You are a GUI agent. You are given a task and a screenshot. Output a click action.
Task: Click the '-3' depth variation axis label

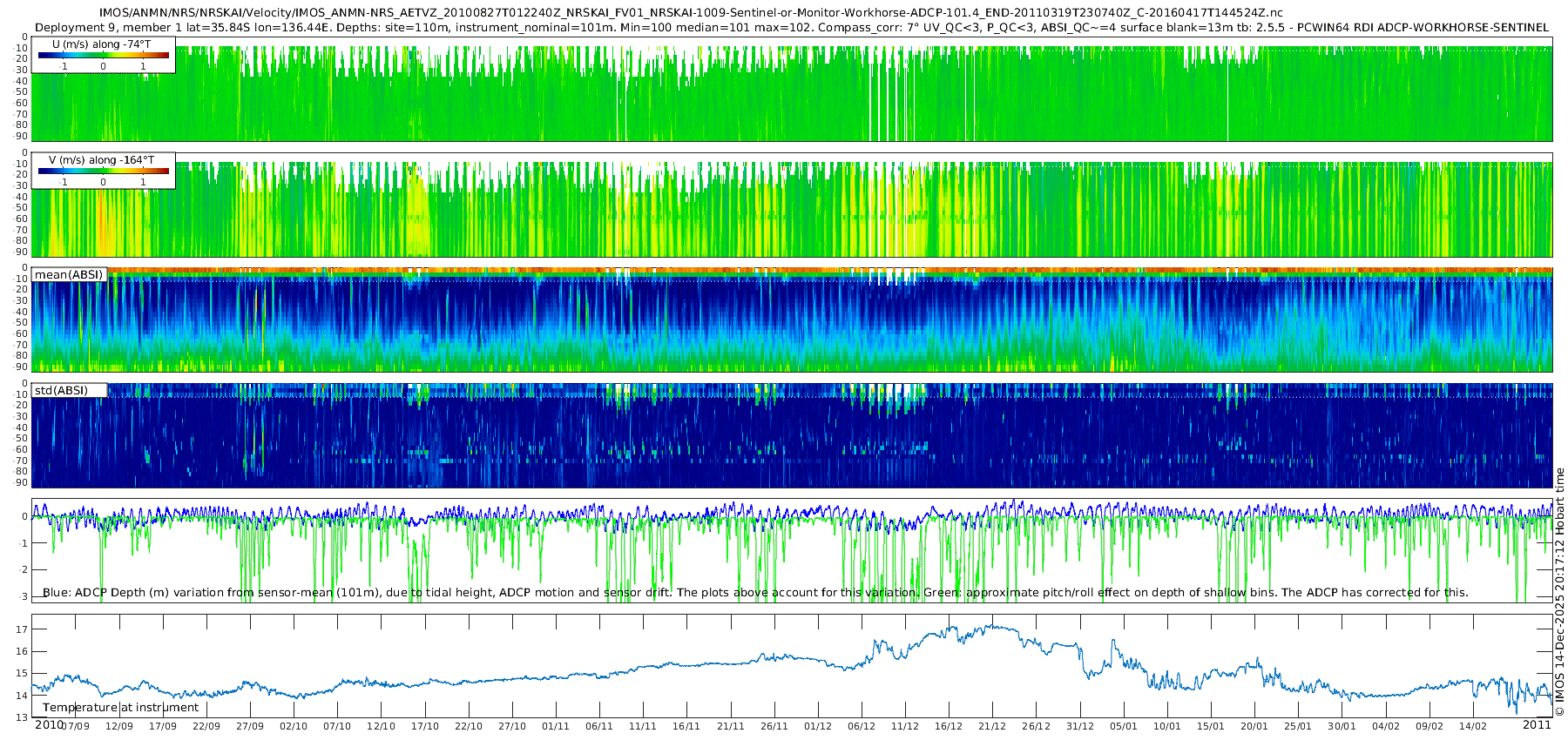[24, 596]
